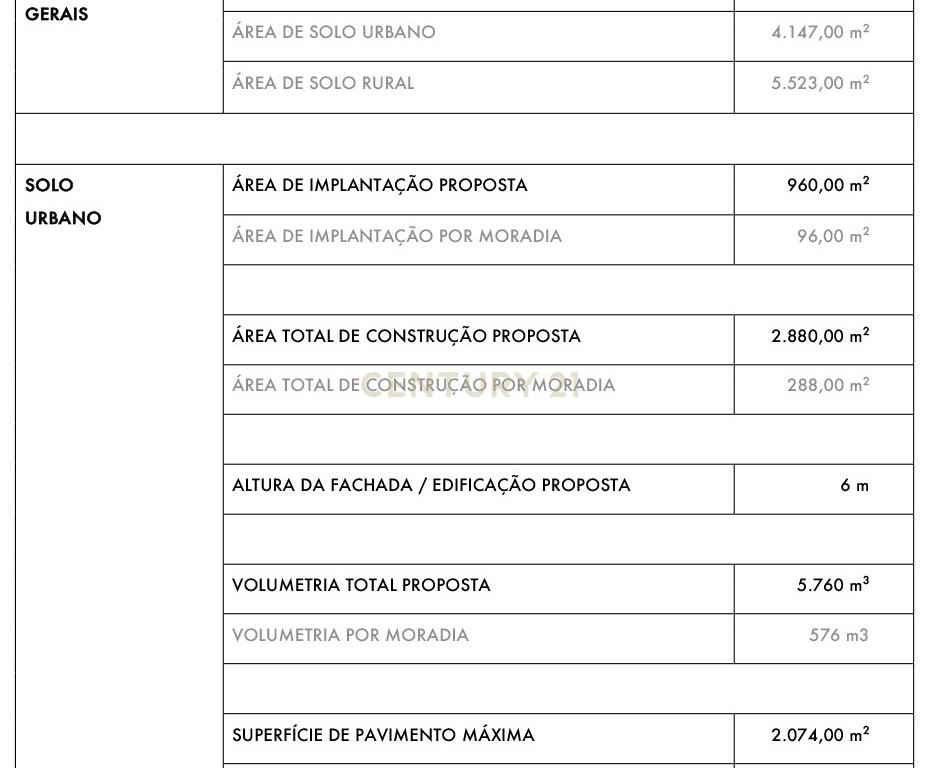
Task: Select the ÁREA DE SOLO RURAL row label
Action: [x=323, y=83]
